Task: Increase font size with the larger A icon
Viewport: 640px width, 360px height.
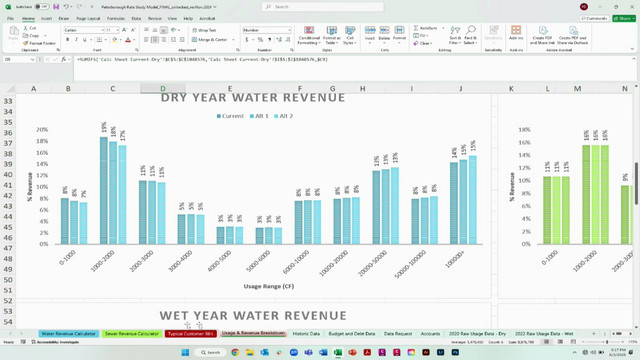Action: click(124, 30)
